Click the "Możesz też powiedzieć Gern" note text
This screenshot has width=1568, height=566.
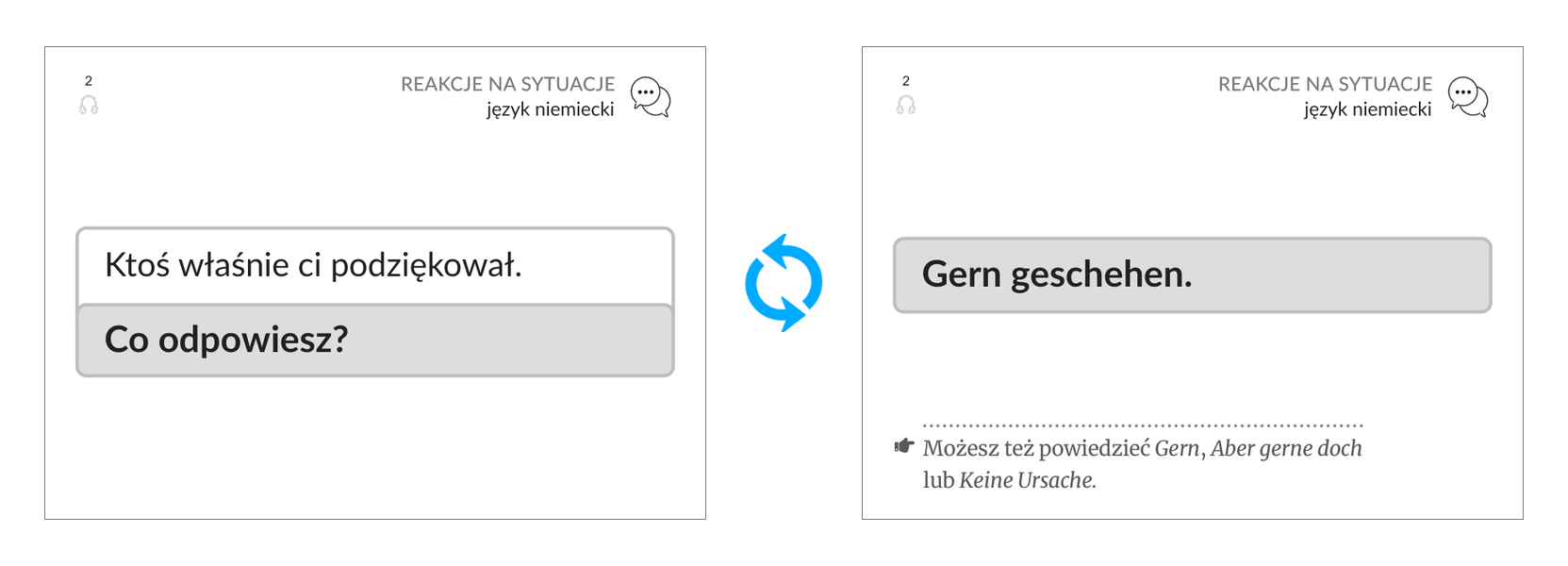click(1062, 448)
